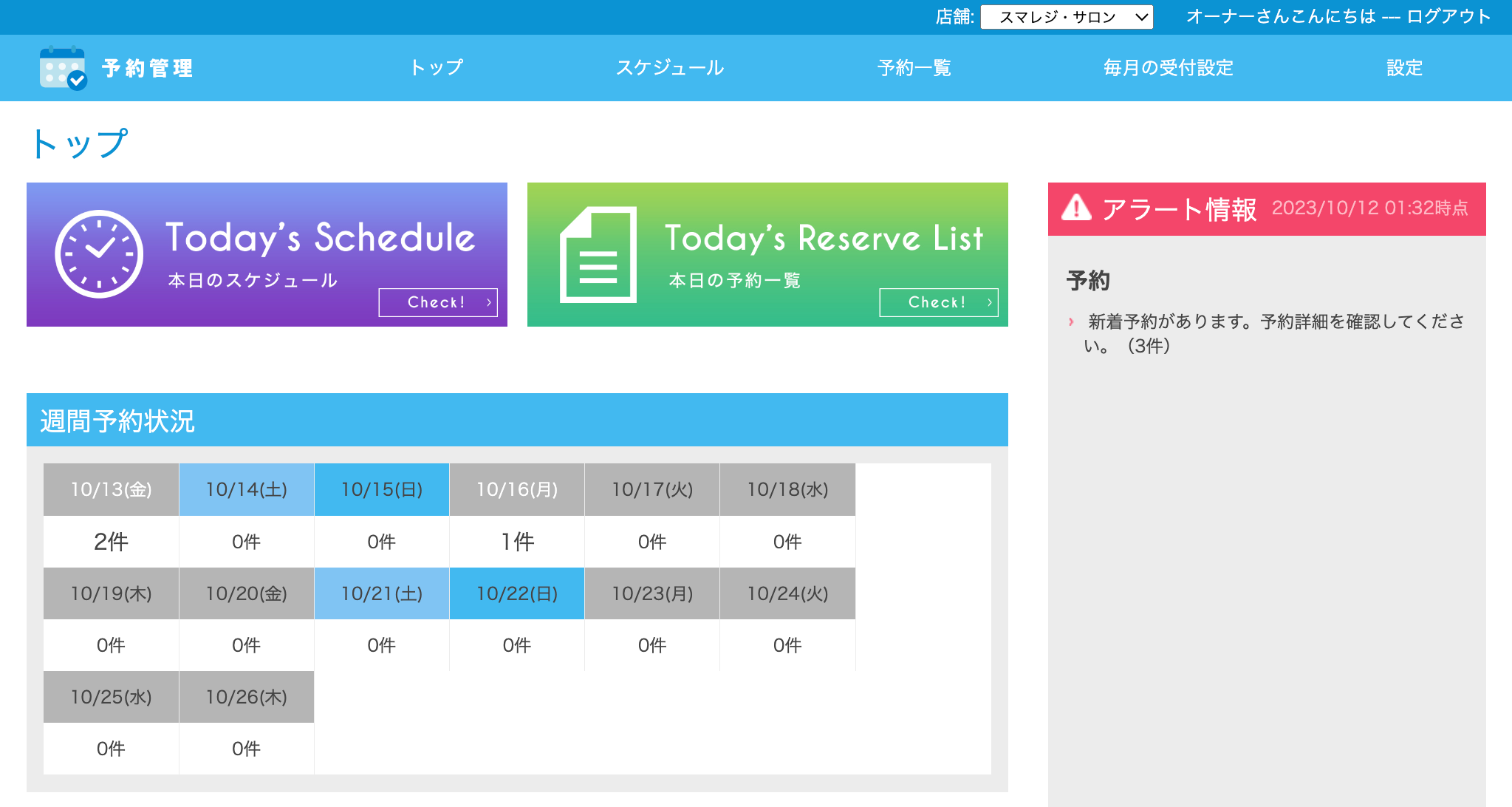Select the 10/23(月) date header

[x=652, y=593]
